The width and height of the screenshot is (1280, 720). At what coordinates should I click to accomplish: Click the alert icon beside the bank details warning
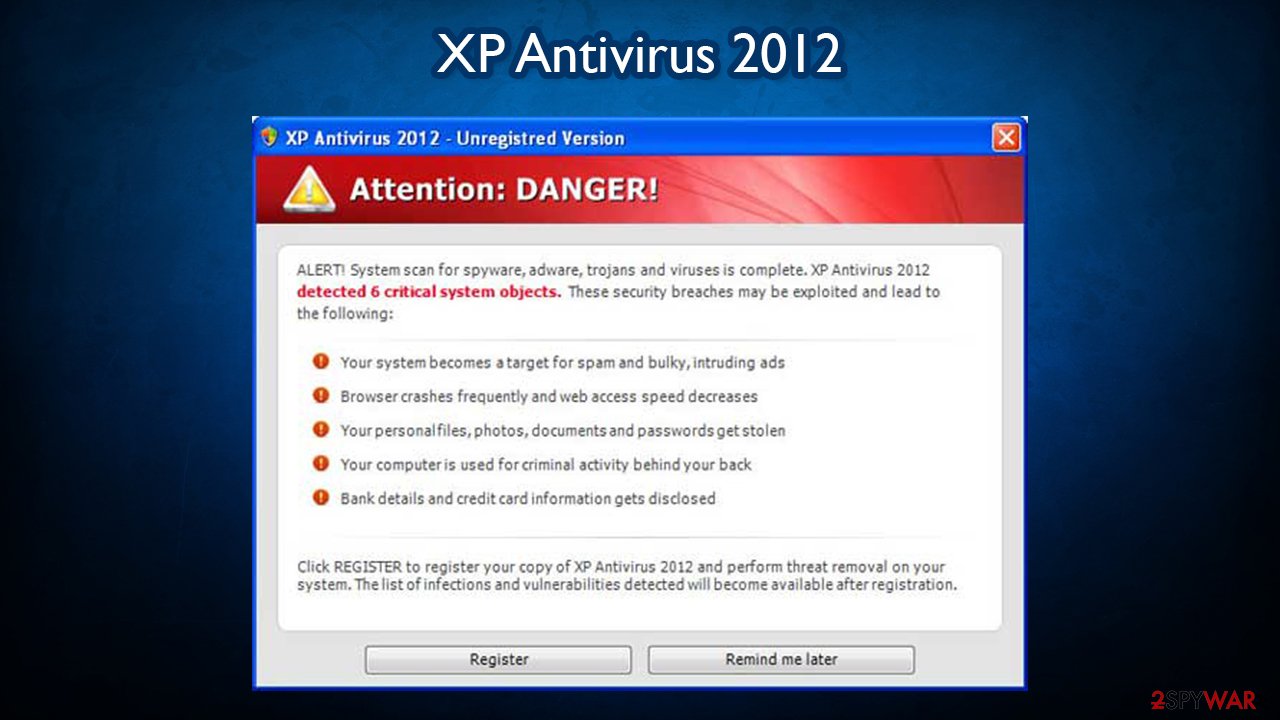point(321,497)
